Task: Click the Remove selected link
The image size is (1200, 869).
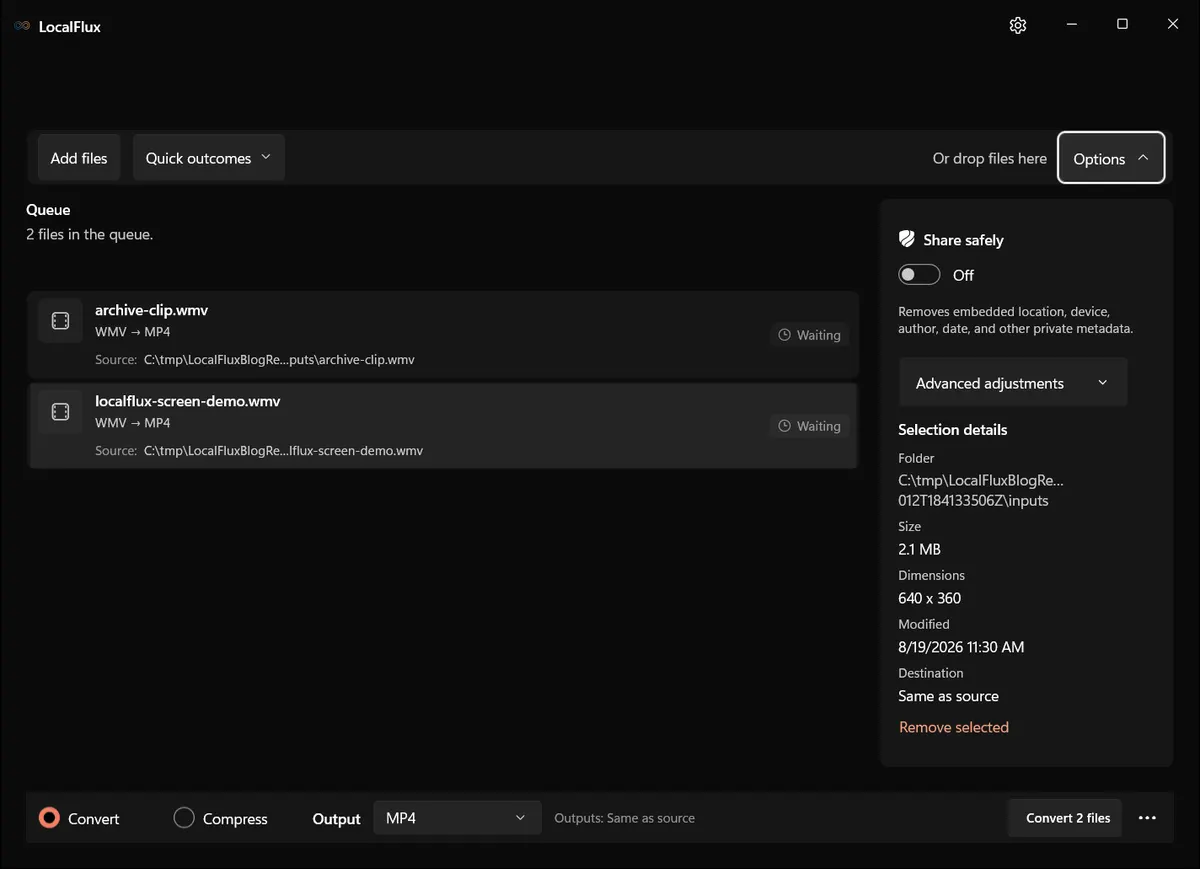Action: [954, 727]
